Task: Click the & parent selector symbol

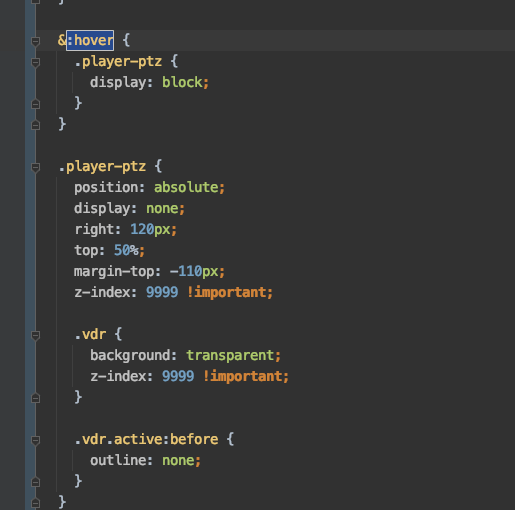Action: click(62, 40)
